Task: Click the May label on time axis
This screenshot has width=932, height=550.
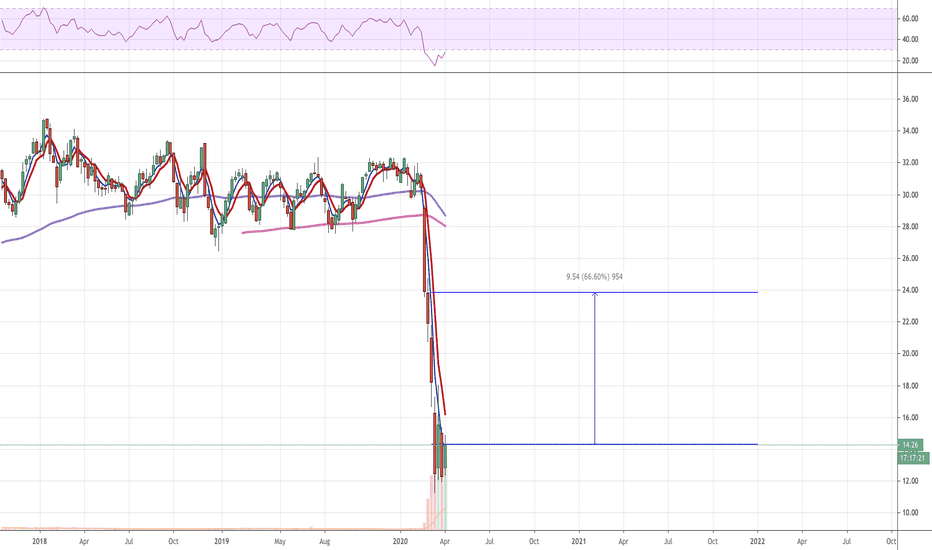Action: (280, 542)
